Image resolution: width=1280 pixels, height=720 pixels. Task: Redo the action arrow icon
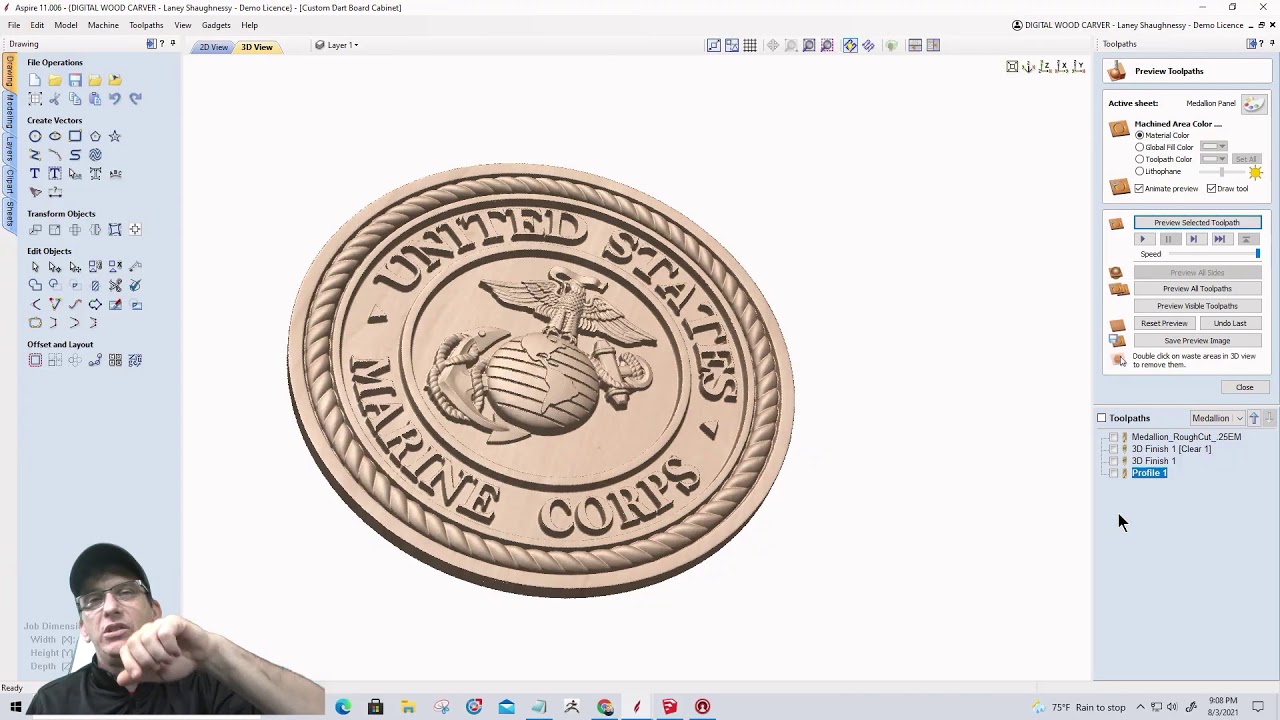tap(135, 99)
